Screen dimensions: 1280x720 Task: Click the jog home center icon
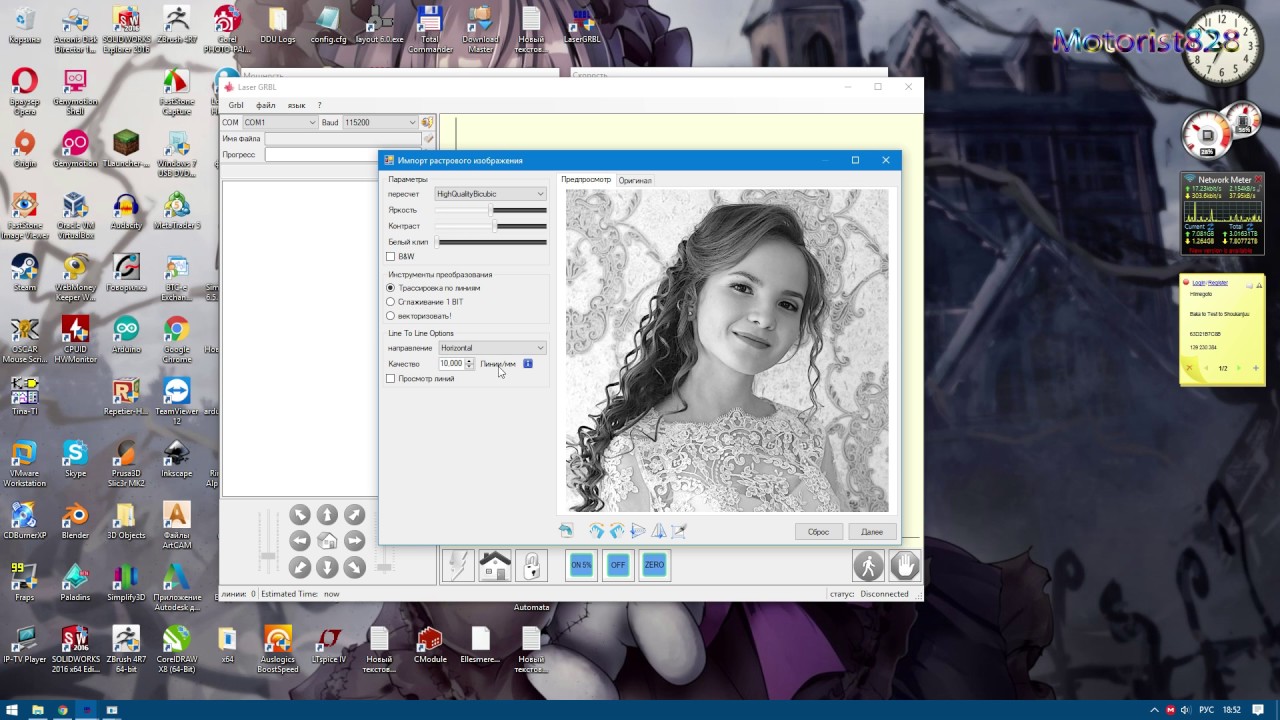[327, 541]
